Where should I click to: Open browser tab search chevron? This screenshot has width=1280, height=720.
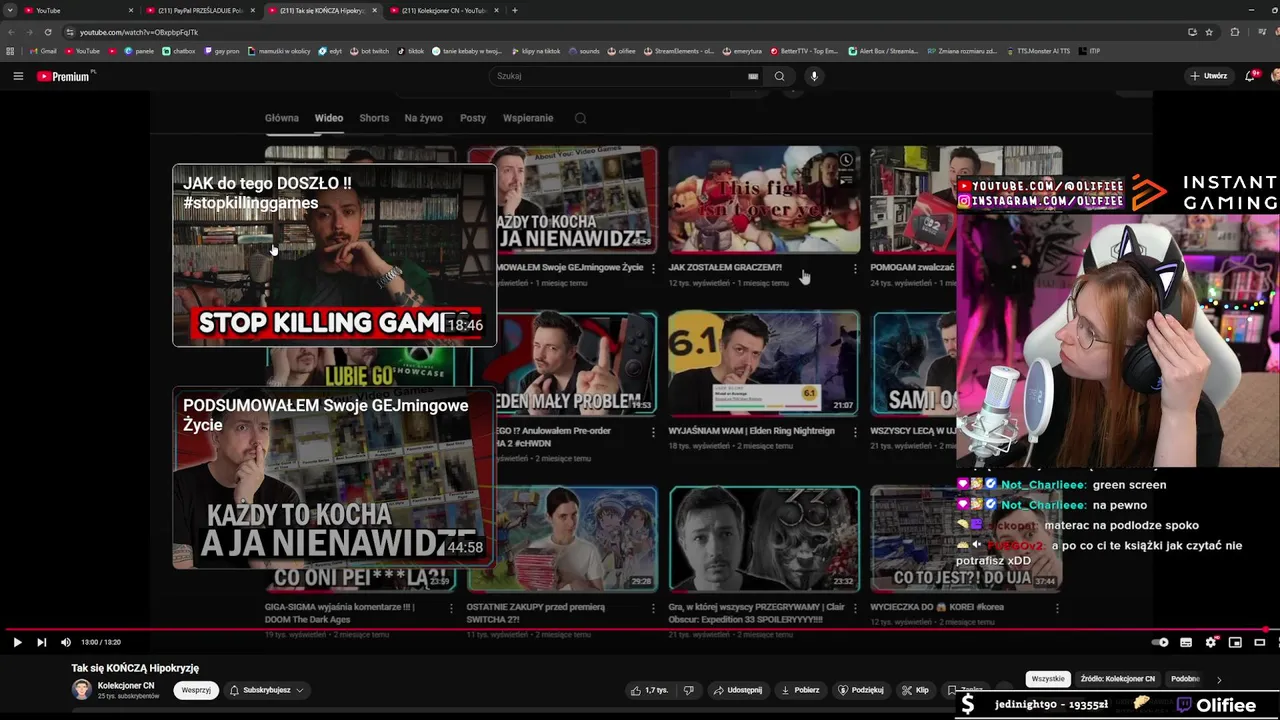[x=10, y=10]
